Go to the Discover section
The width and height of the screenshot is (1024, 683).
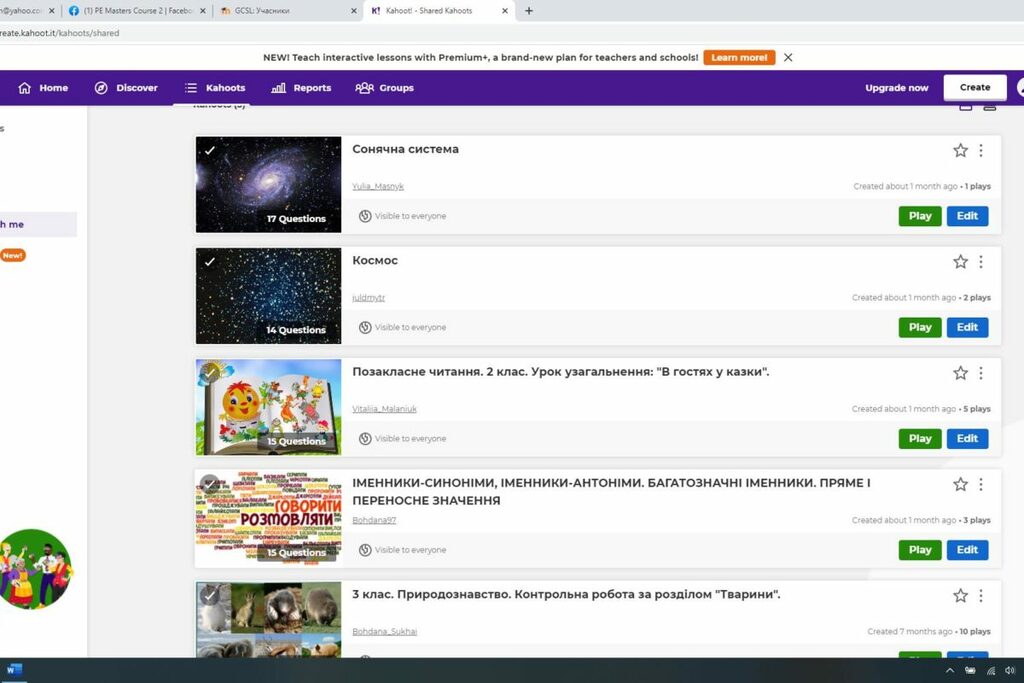point(126,88)
